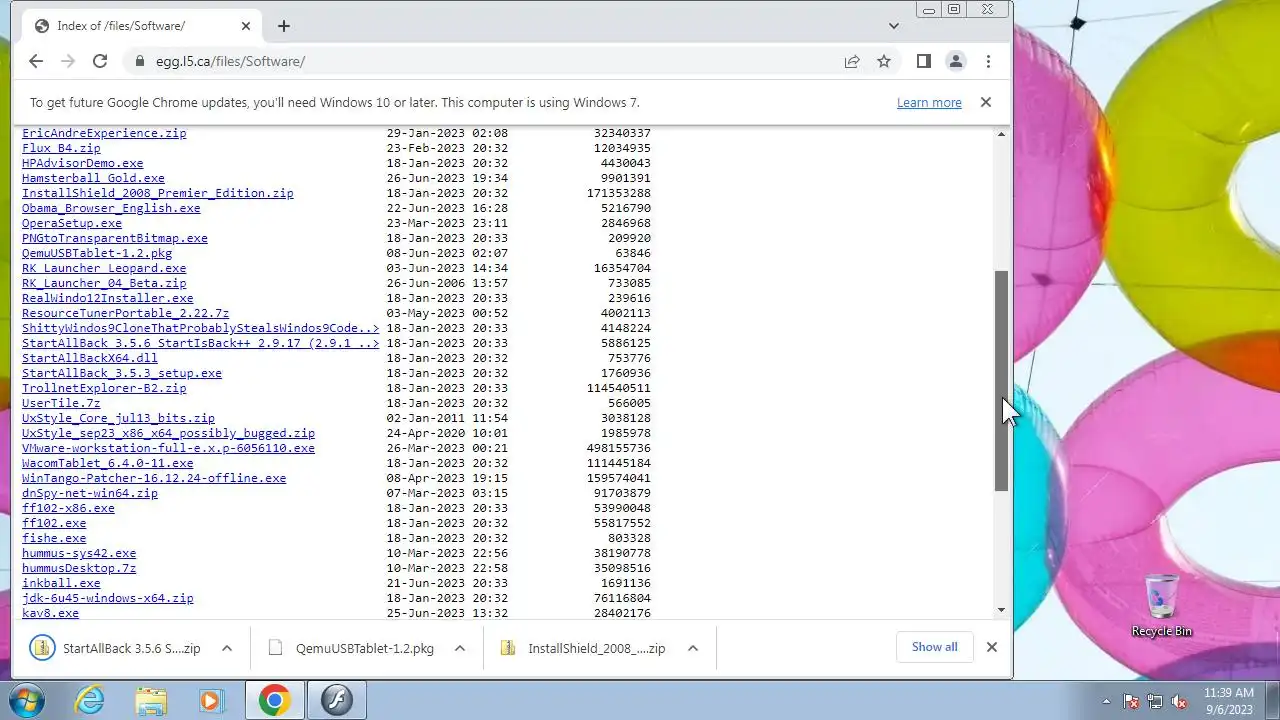Reload the current page
The height and width of the screenshot is (720, 1280).
pyautogui.click(x=100, y=61)
